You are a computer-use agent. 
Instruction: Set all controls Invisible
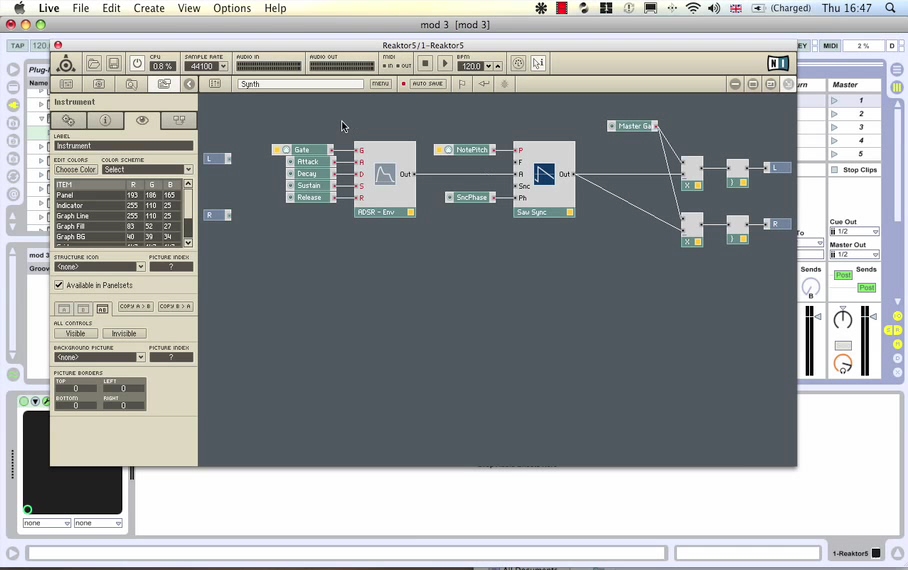[x=124, y=334]
